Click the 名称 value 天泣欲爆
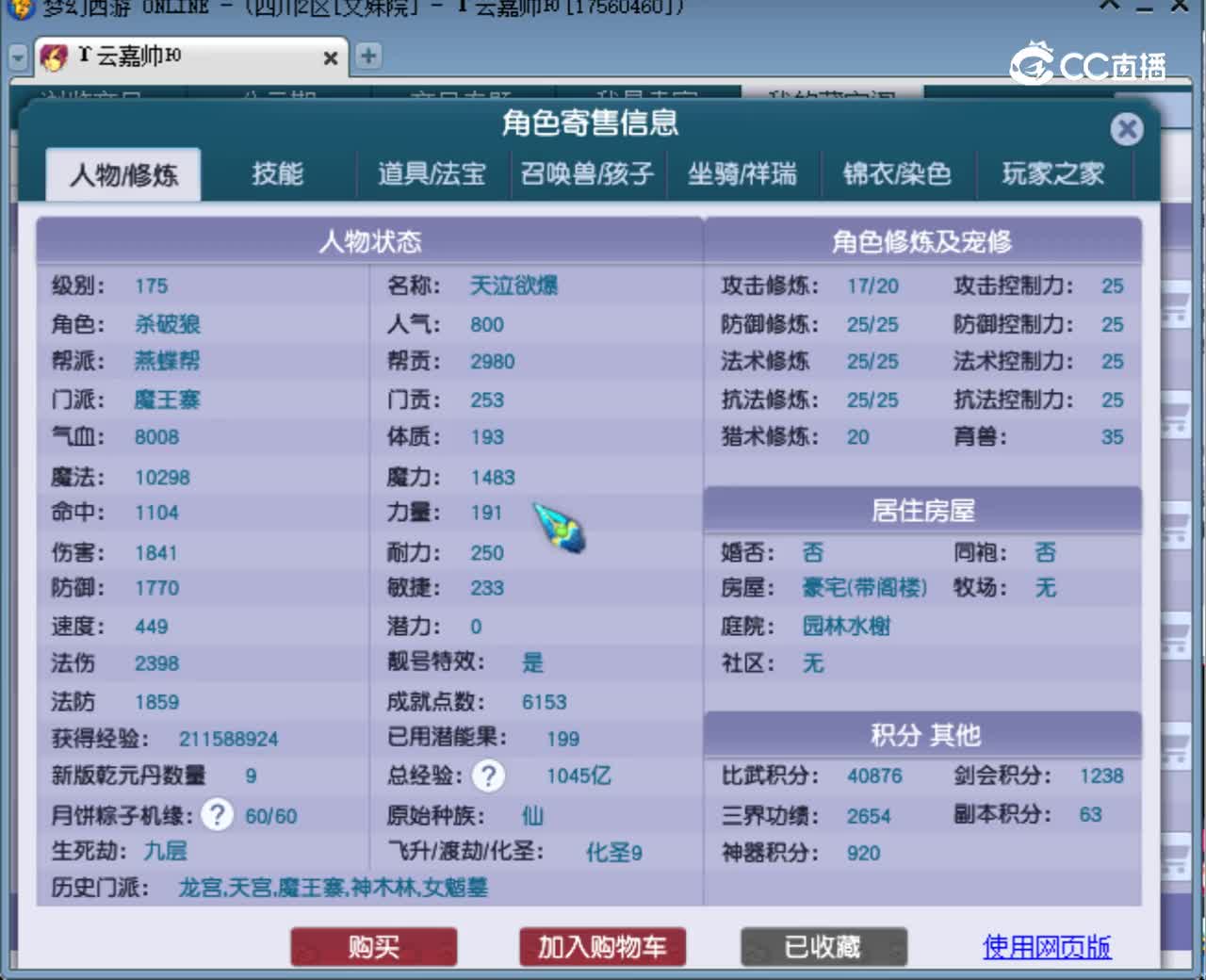The width and height of the screenshot is (1206, 980). point(513,286)
